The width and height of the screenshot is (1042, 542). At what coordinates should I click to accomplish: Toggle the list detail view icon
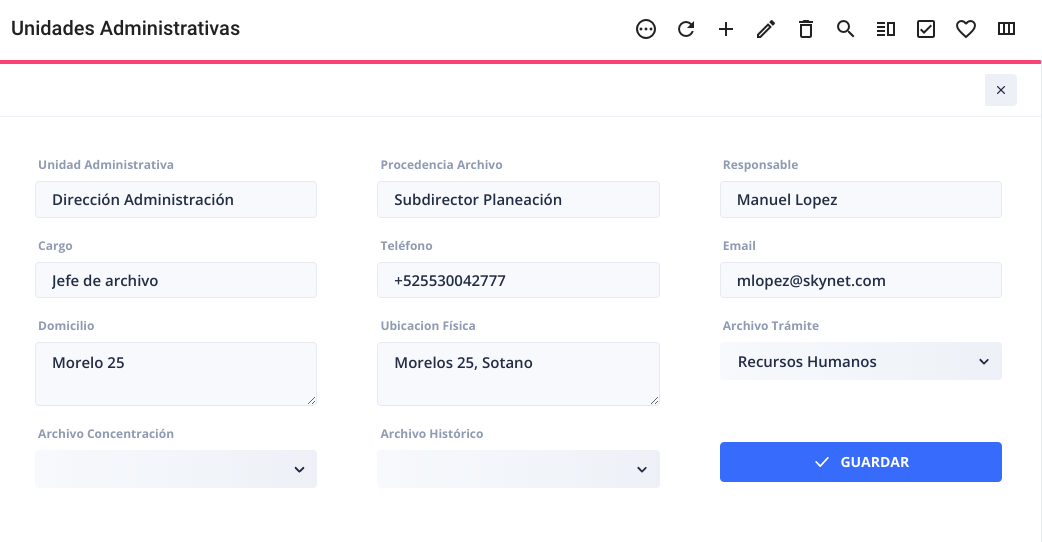coord(885,29)
